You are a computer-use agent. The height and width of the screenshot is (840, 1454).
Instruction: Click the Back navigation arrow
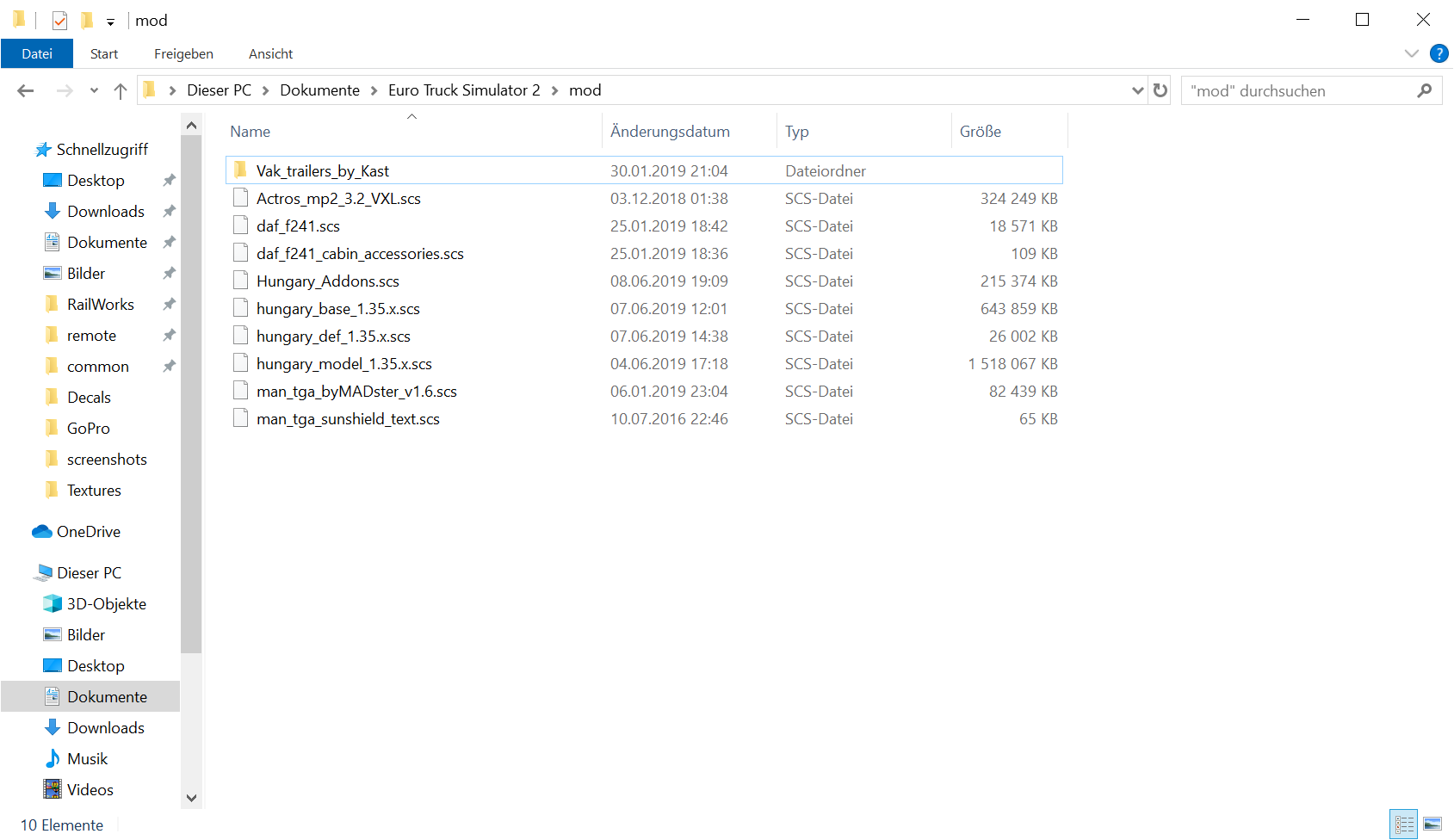coord(26,90)
